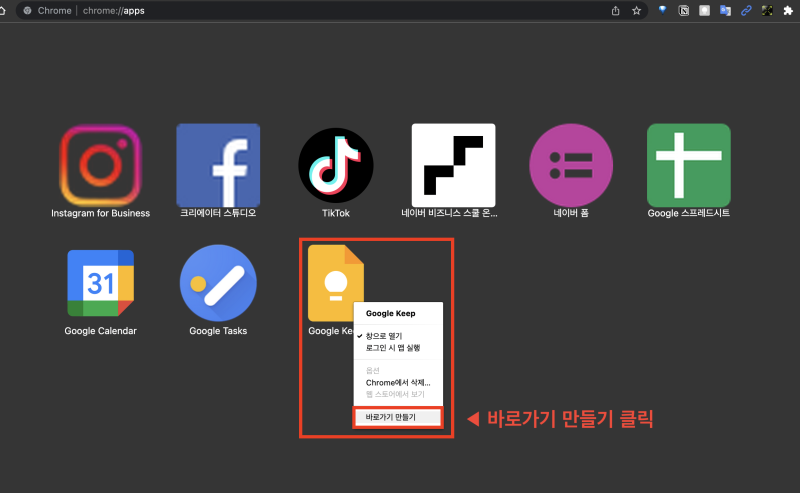This screenshot has height=493, width=800.
Task: Open the Google Calendar app icon
Action: (101, 283)
